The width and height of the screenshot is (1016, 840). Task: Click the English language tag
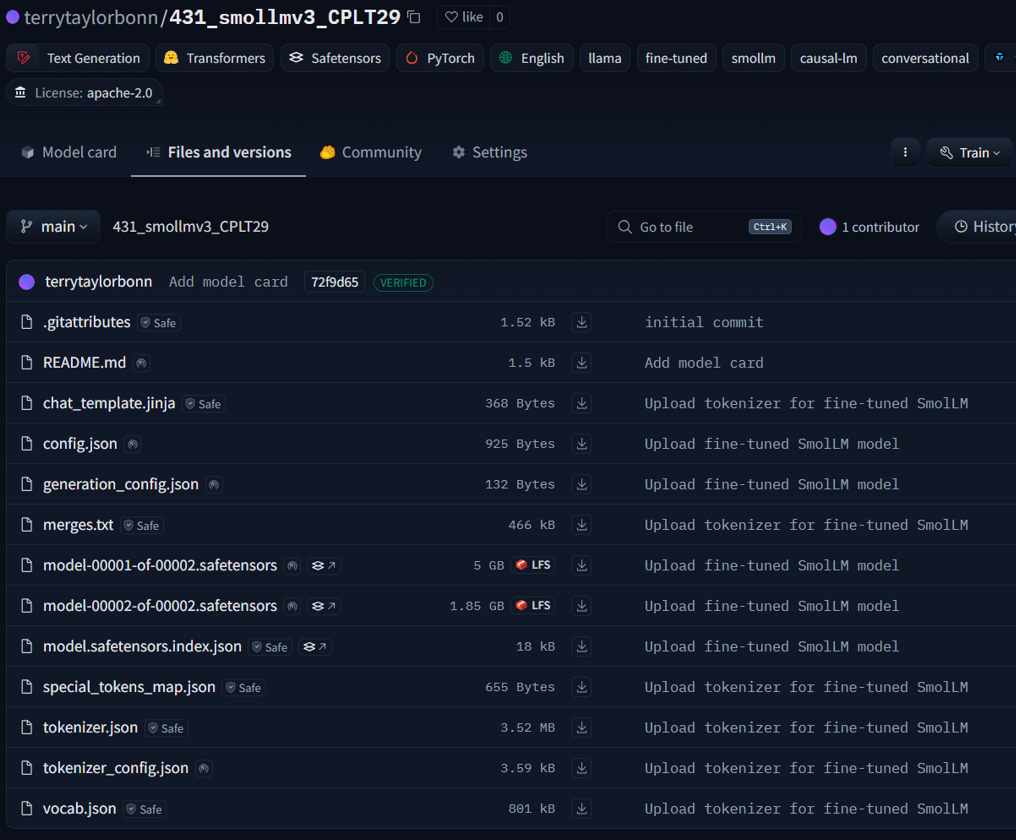click(x=532, y=58)
